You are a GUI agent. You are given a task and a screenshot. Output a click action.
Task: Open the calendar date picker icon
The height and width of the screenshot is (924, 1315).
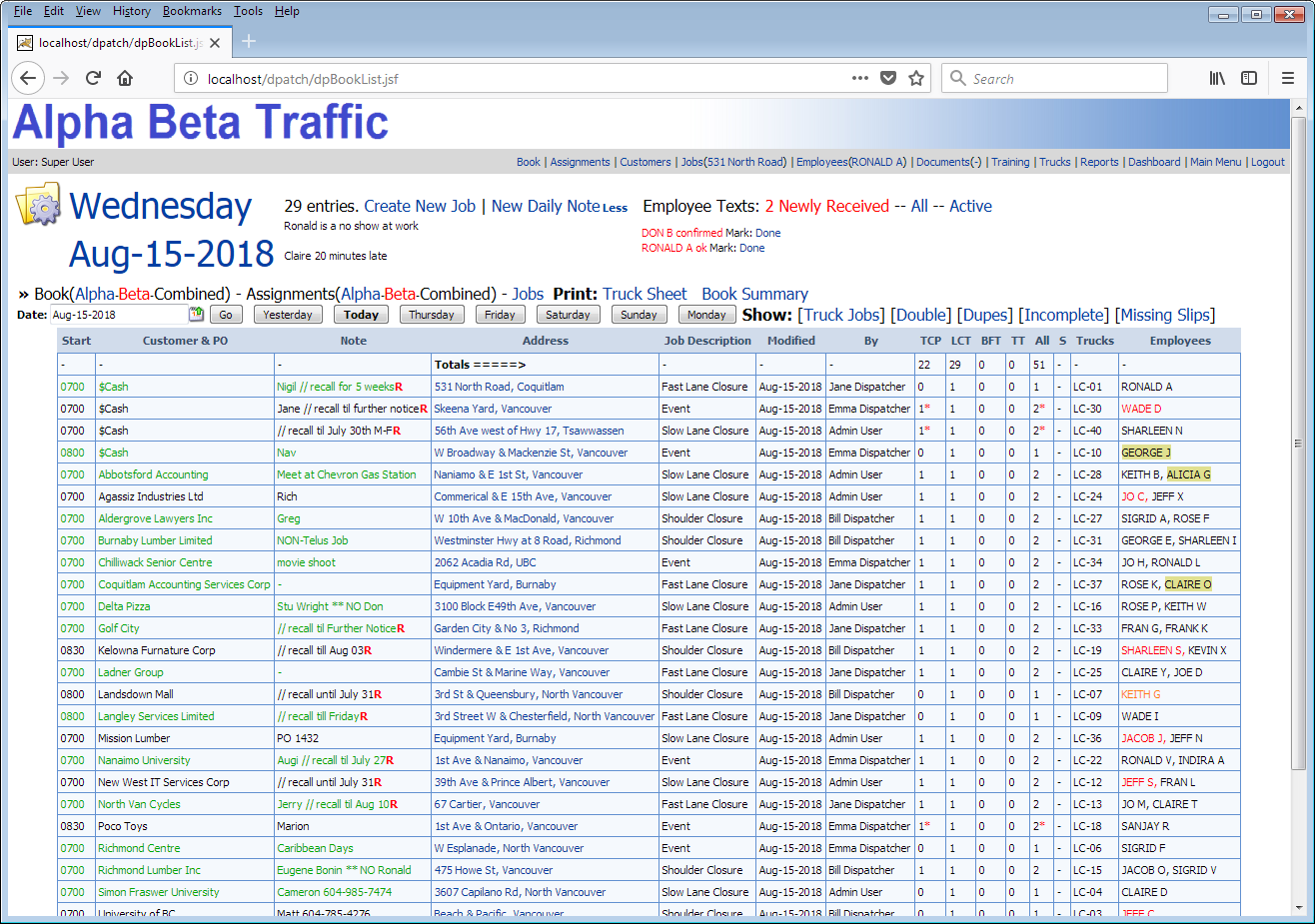coord(196,315)
